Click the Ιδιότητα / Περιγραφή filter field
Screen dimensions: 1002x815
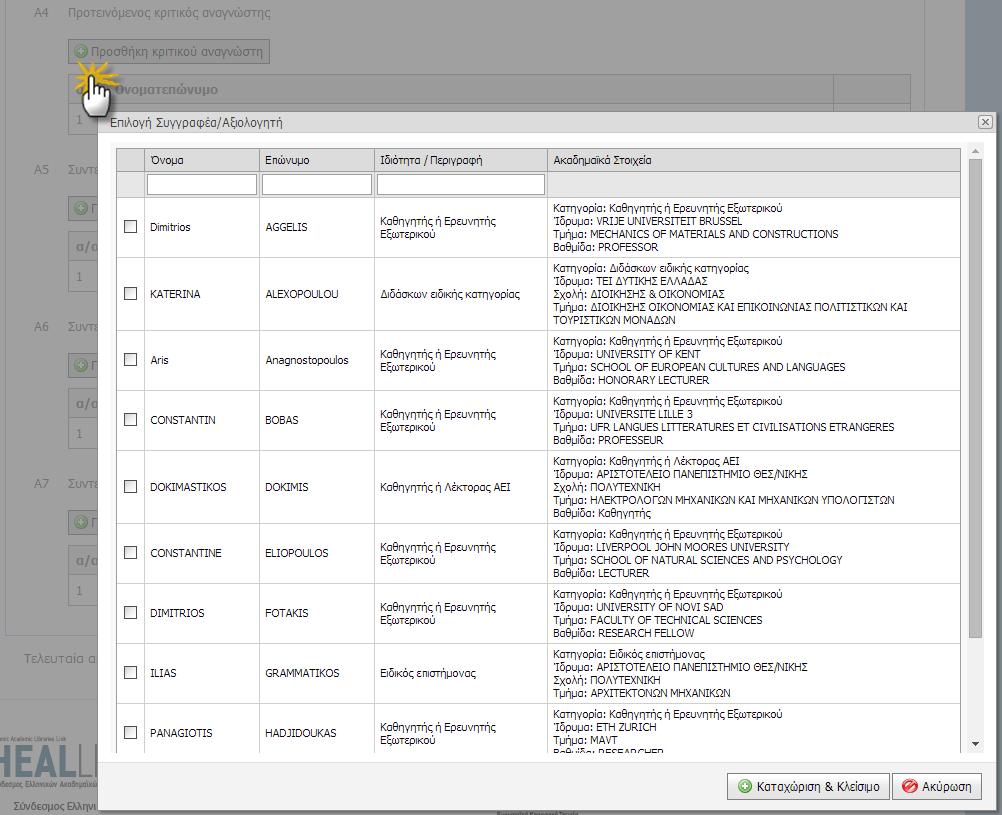click(x=461, y=184)
